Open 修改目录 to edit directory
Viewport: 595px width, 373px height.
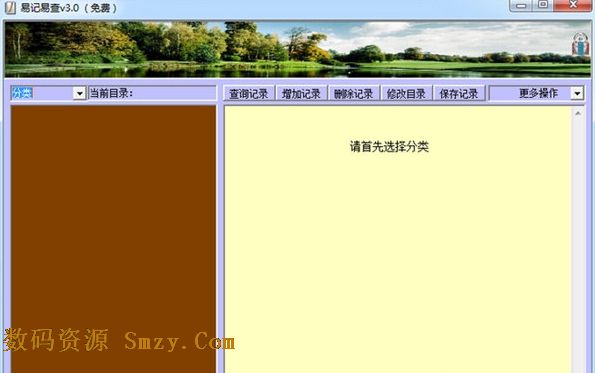406,94
